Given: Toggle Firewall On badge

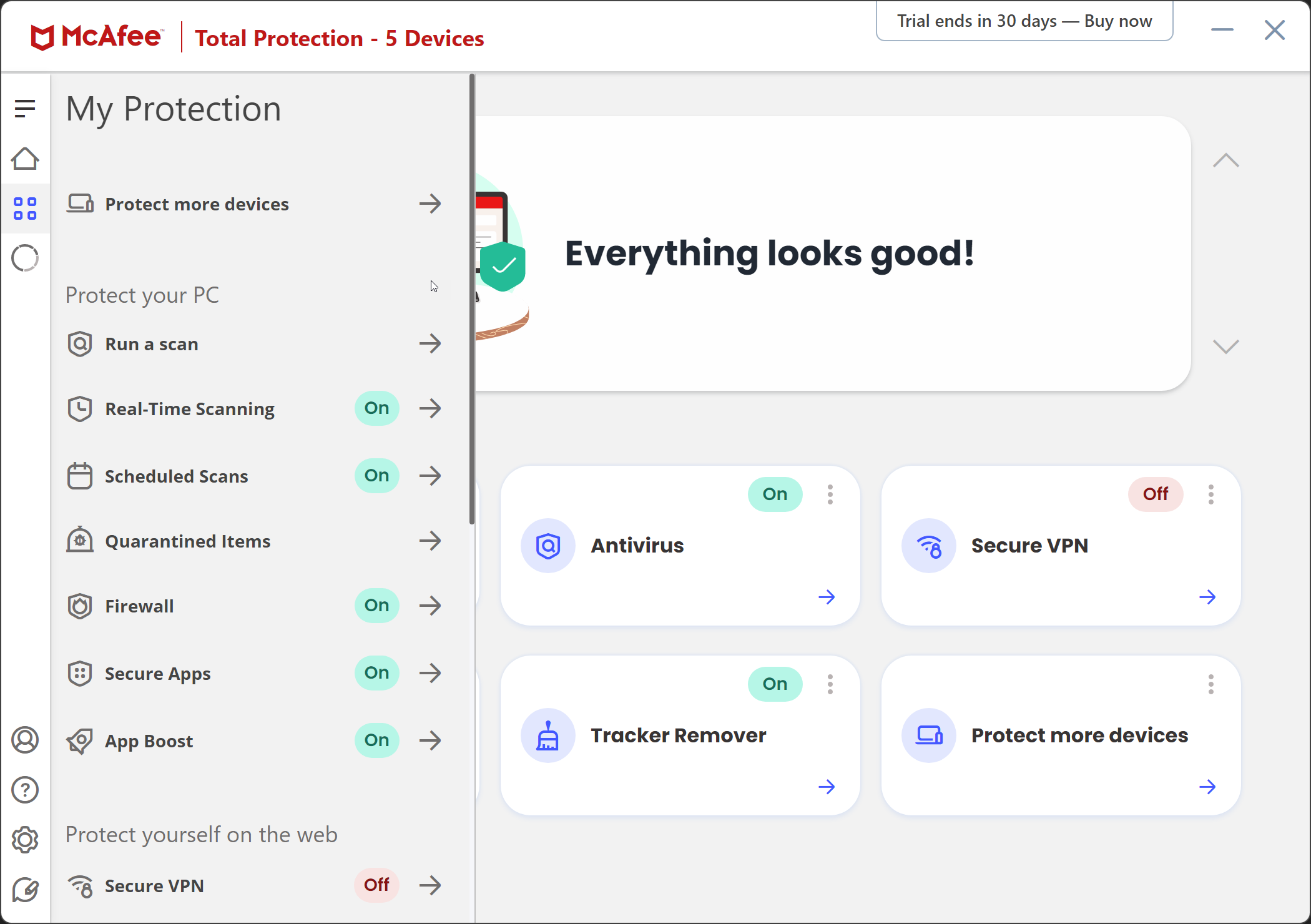Looking at the screenshot, I should 377,606.
